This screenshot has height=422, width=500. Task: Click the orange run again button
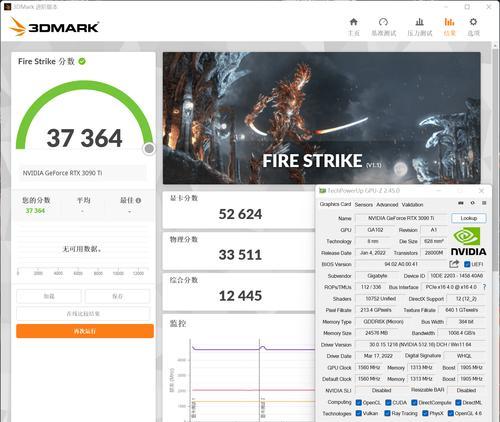point(85,331)
